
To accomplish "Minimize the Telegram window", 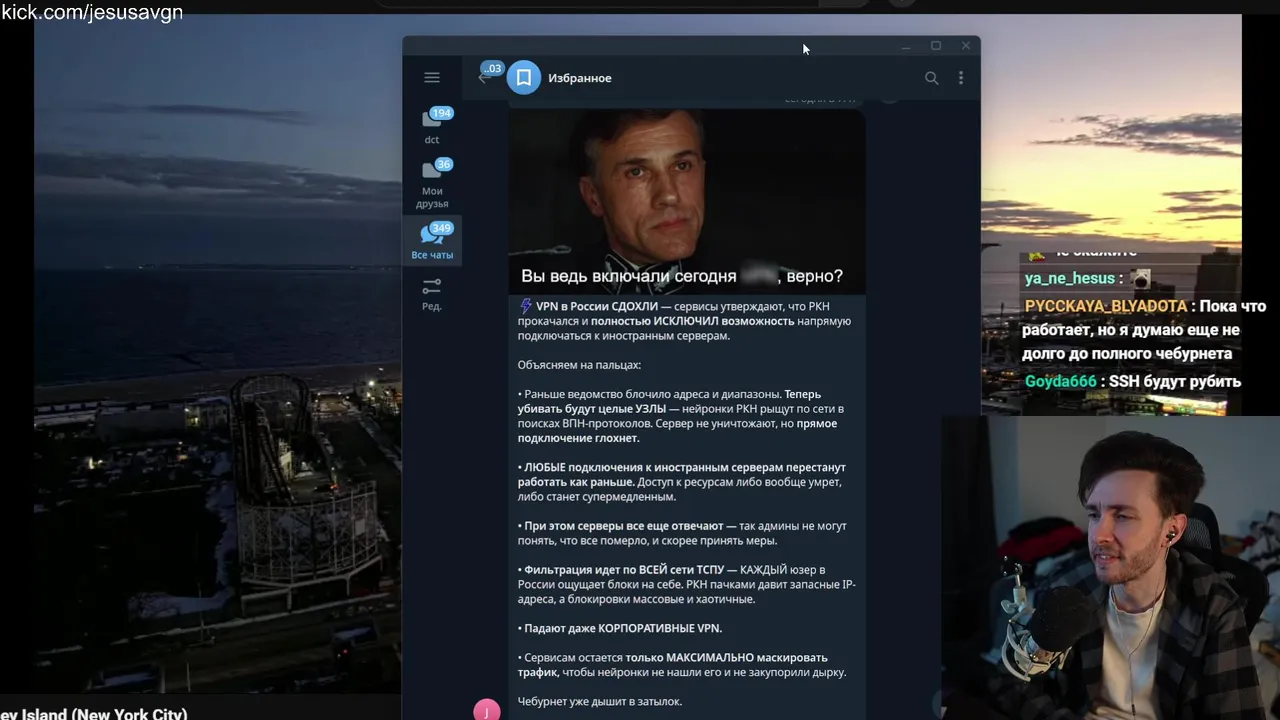I will (906, 46).
